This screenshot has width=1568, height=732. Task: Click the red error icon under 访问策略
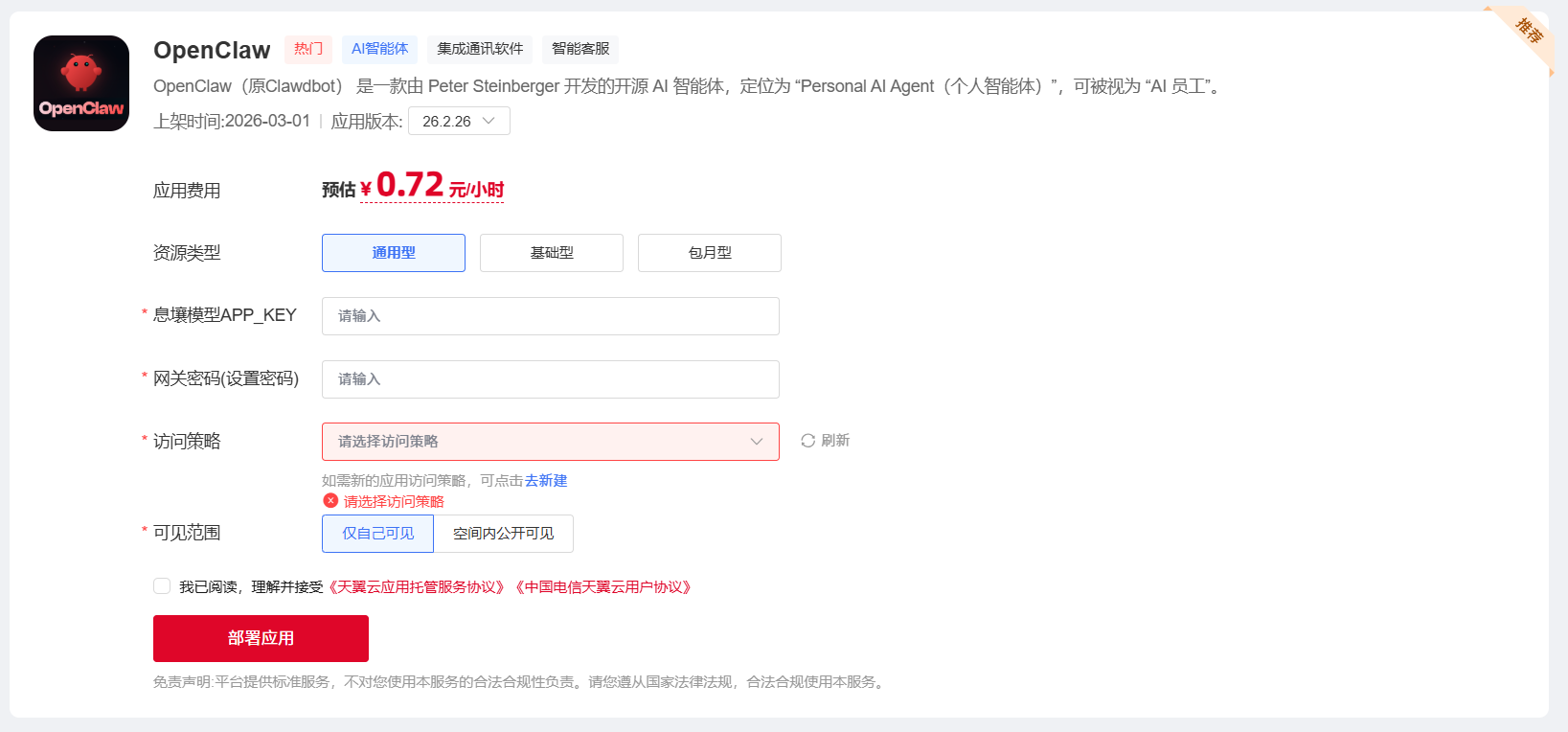(x=330, y=501)
